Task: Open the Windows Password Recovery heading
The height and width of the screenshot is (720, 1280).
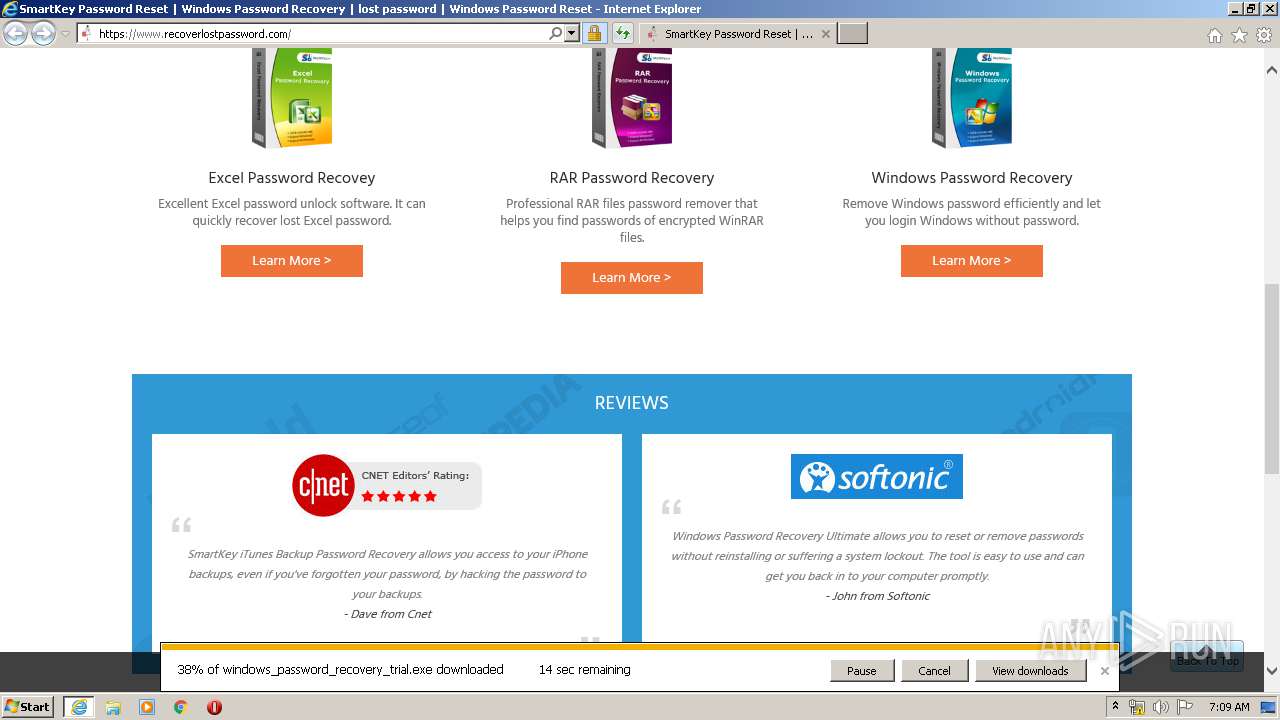Action: [x=972, y=178]
